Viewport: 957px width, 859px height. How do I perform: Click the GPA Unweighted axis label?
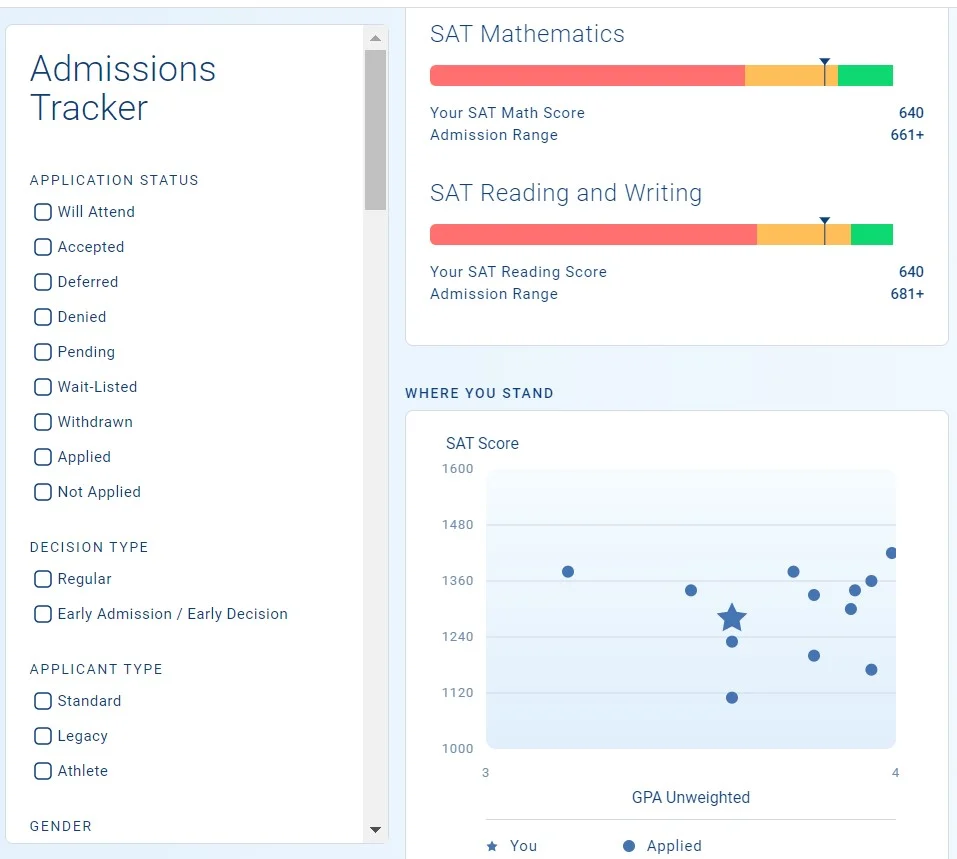(x=691, y=797)
